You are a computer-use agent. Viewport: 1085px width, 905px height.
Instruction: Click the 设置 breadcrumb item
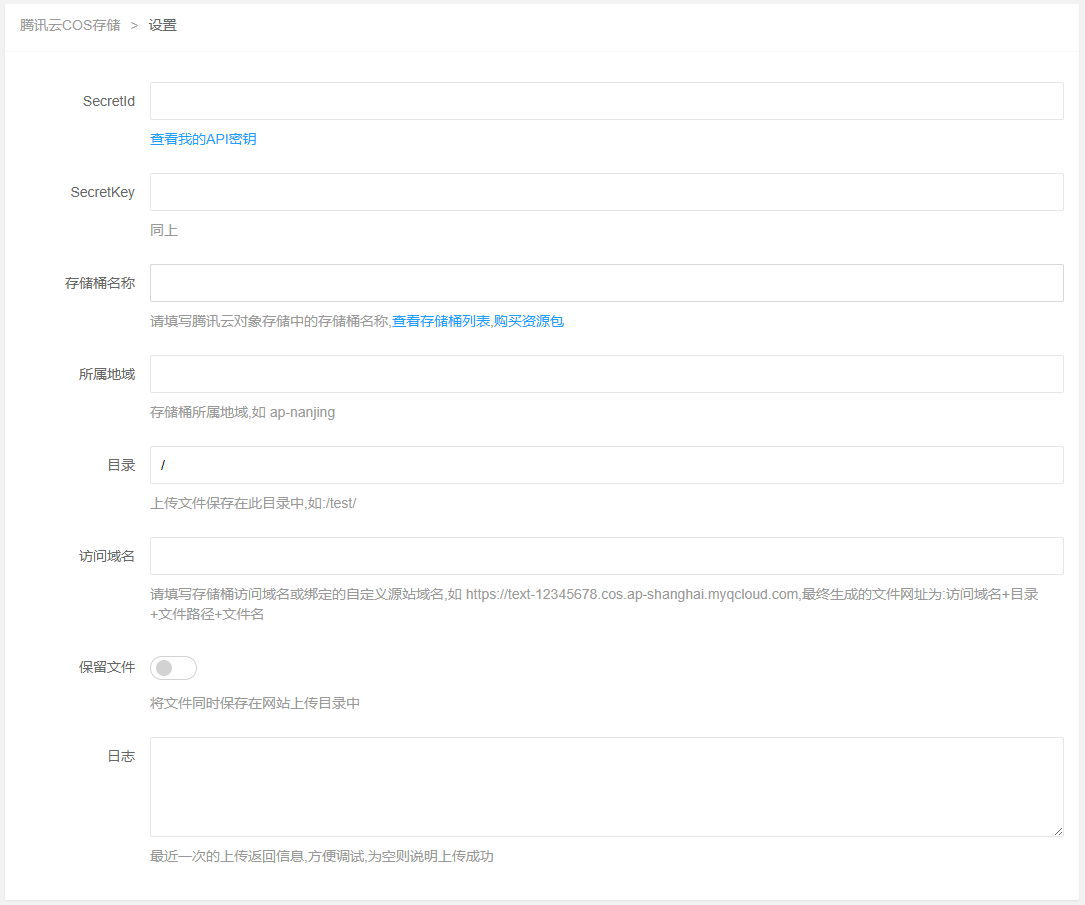[163, 26]
